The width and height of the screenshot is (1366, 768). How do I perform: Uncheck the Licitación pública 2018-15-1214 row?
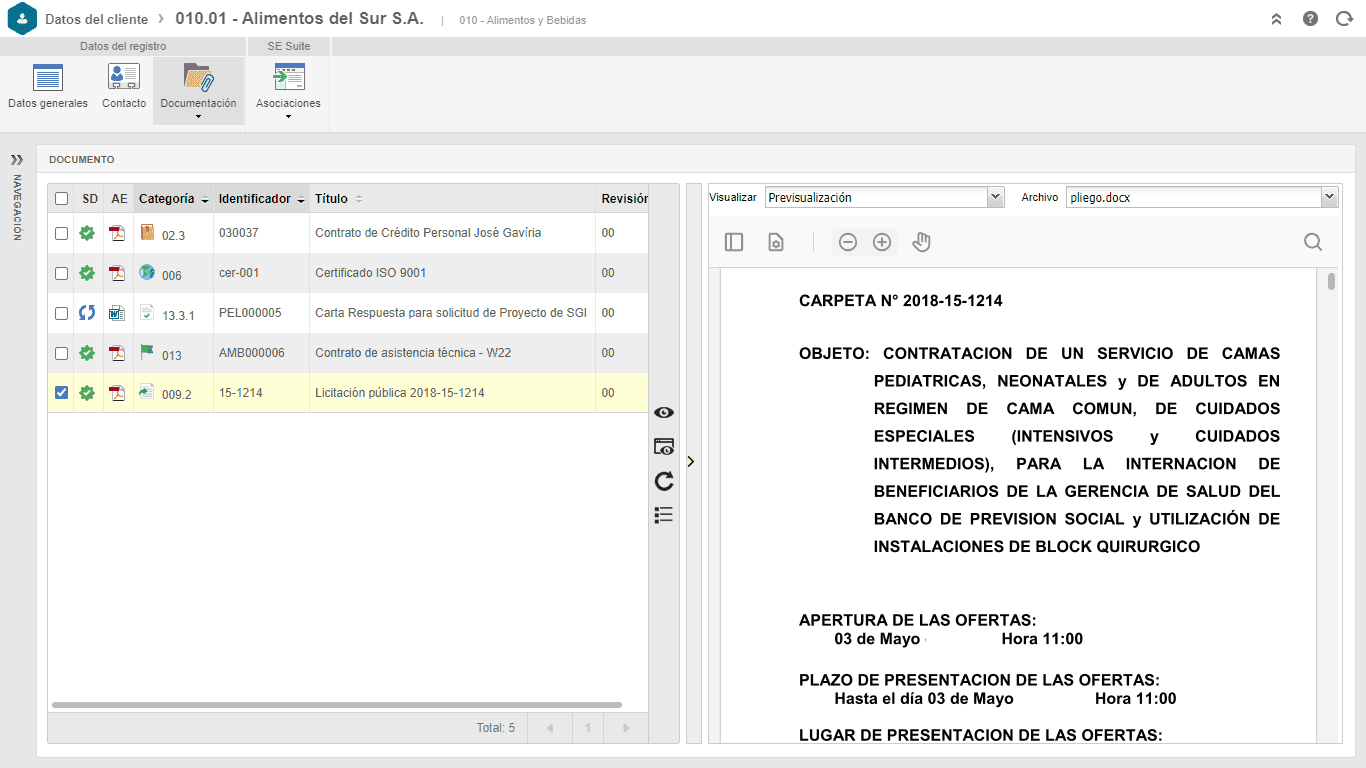tap(61, 393)
